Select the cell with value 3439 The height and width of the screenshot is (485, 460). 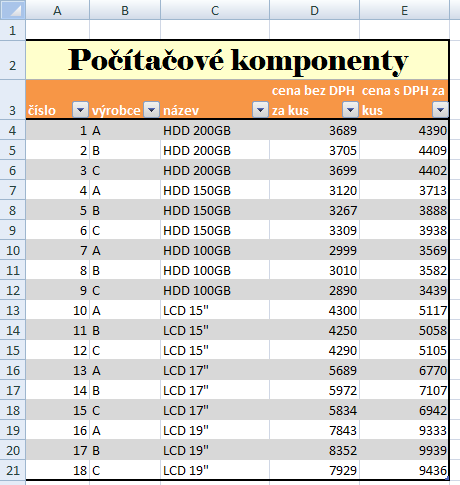tap(404, 290)
